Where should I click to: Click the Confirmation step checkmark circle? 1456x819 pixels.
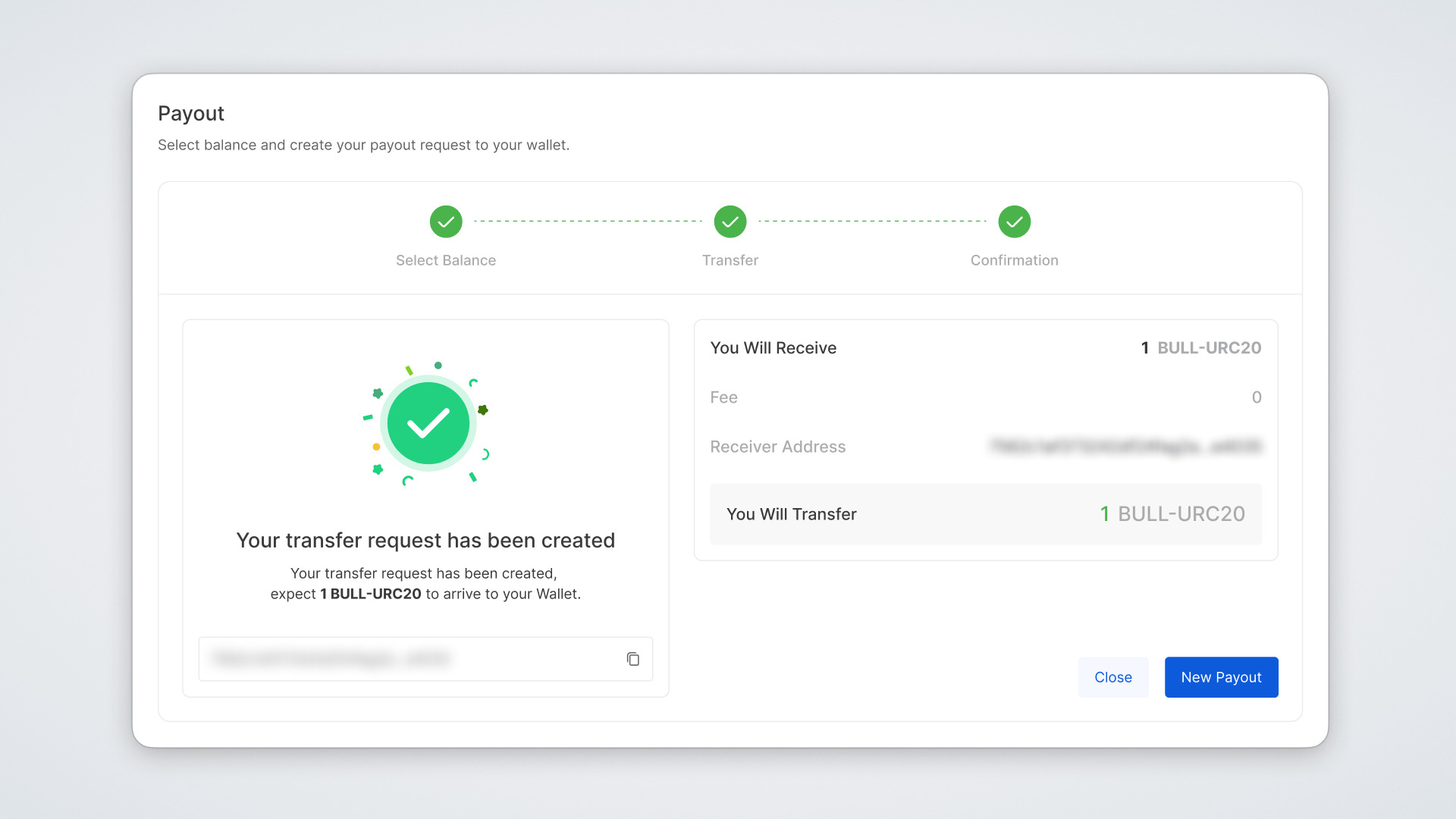(1014, 221)
